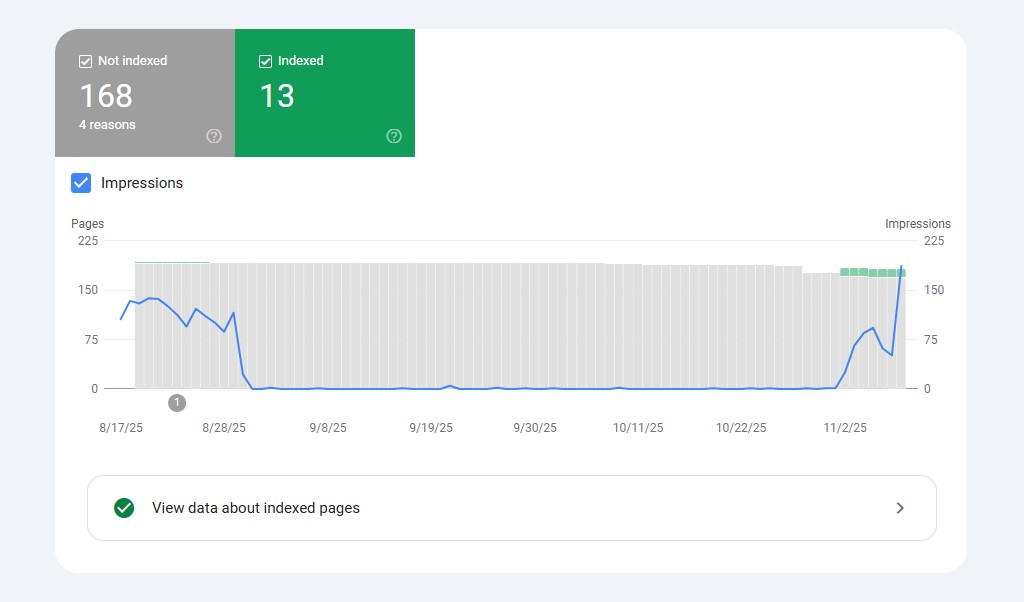Click the 11/2/25 date label on the axis
This screenshot has width=1024, height=602.
click(x=845, y=427)
